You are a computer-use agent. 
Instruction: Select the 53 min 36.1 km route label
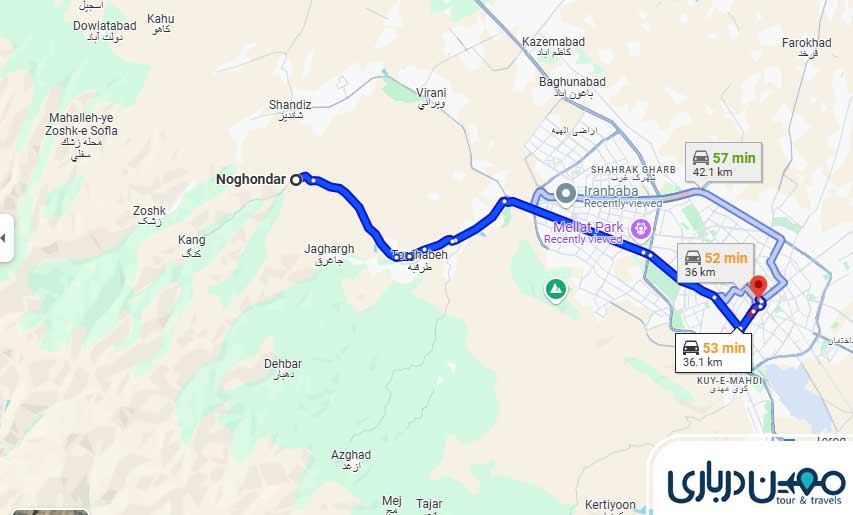714,353
